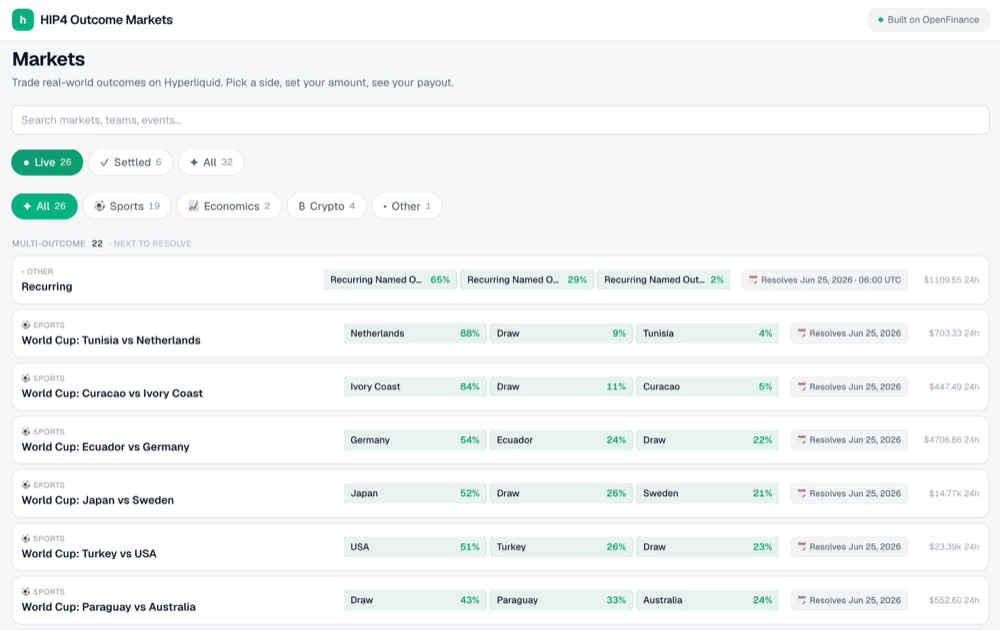
Task: Click the sports icon above Japan vs Sweden
Action: click(26, 485)
